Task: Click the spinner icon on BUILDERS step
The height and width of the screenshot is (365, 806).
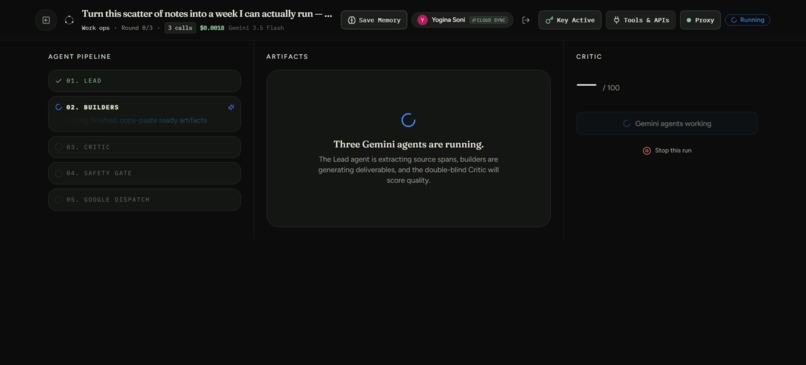Action: click(x=58, y=107)
